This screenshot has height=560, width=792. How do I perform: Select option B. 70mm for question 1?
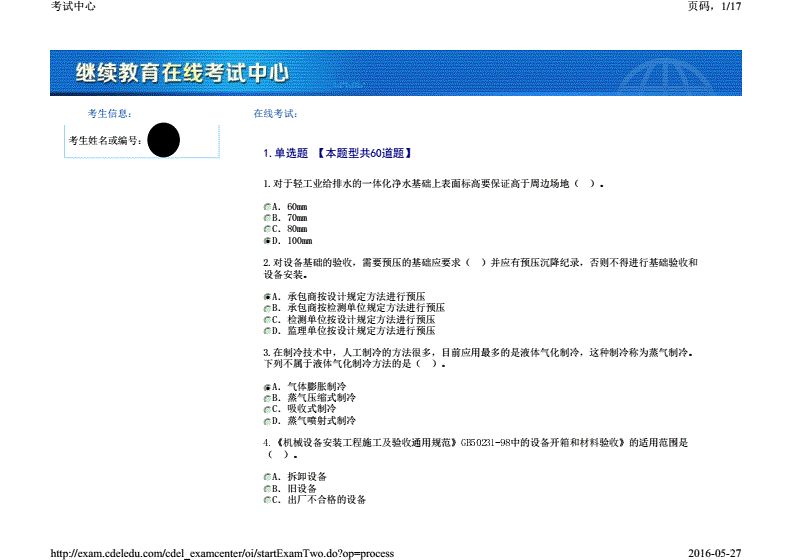coord(267,218)
